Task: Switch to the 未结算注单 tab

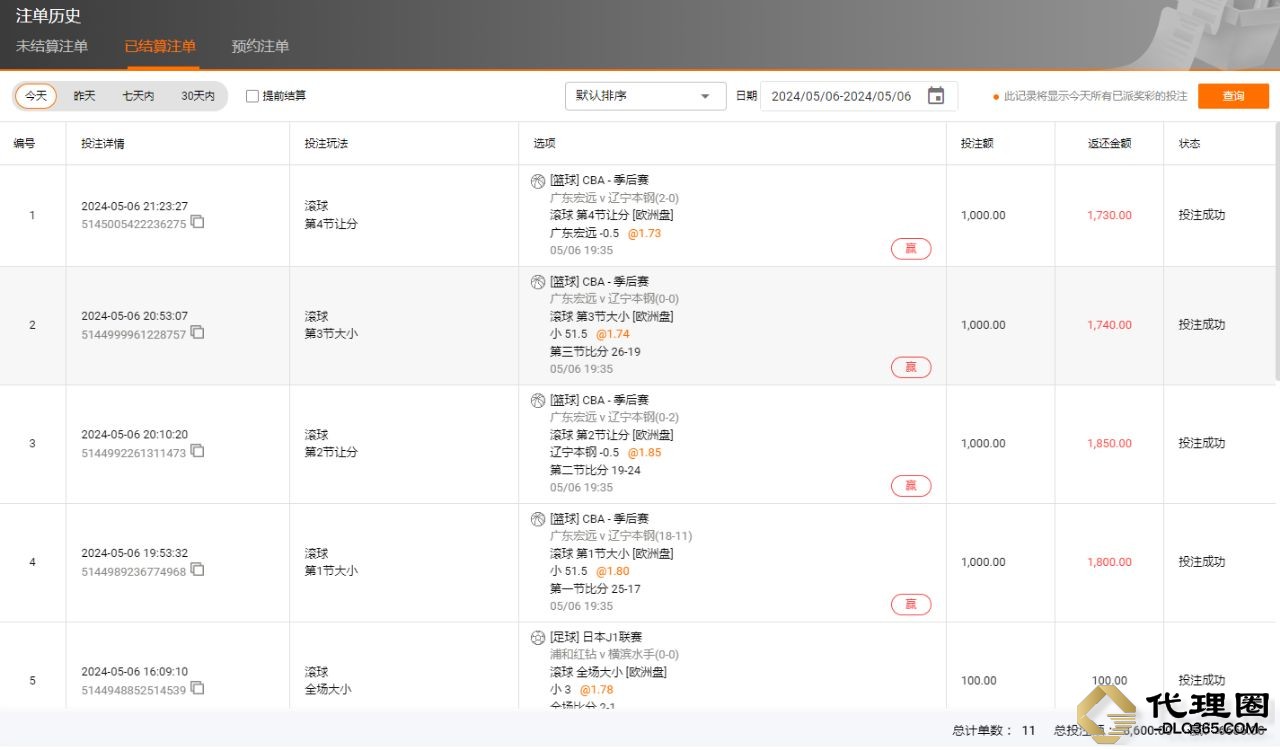Action: 52,46
